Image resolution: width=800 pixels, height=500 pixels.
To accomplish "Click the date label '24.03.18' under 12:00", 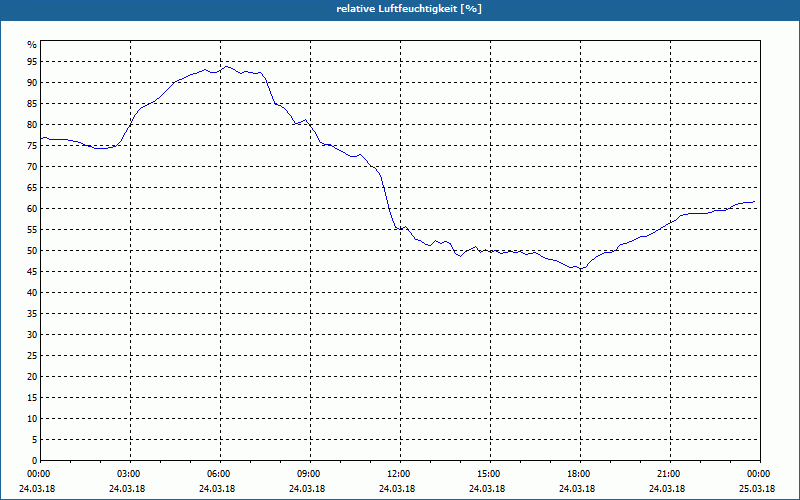I will pyautogui.click(x=397, y=488).
